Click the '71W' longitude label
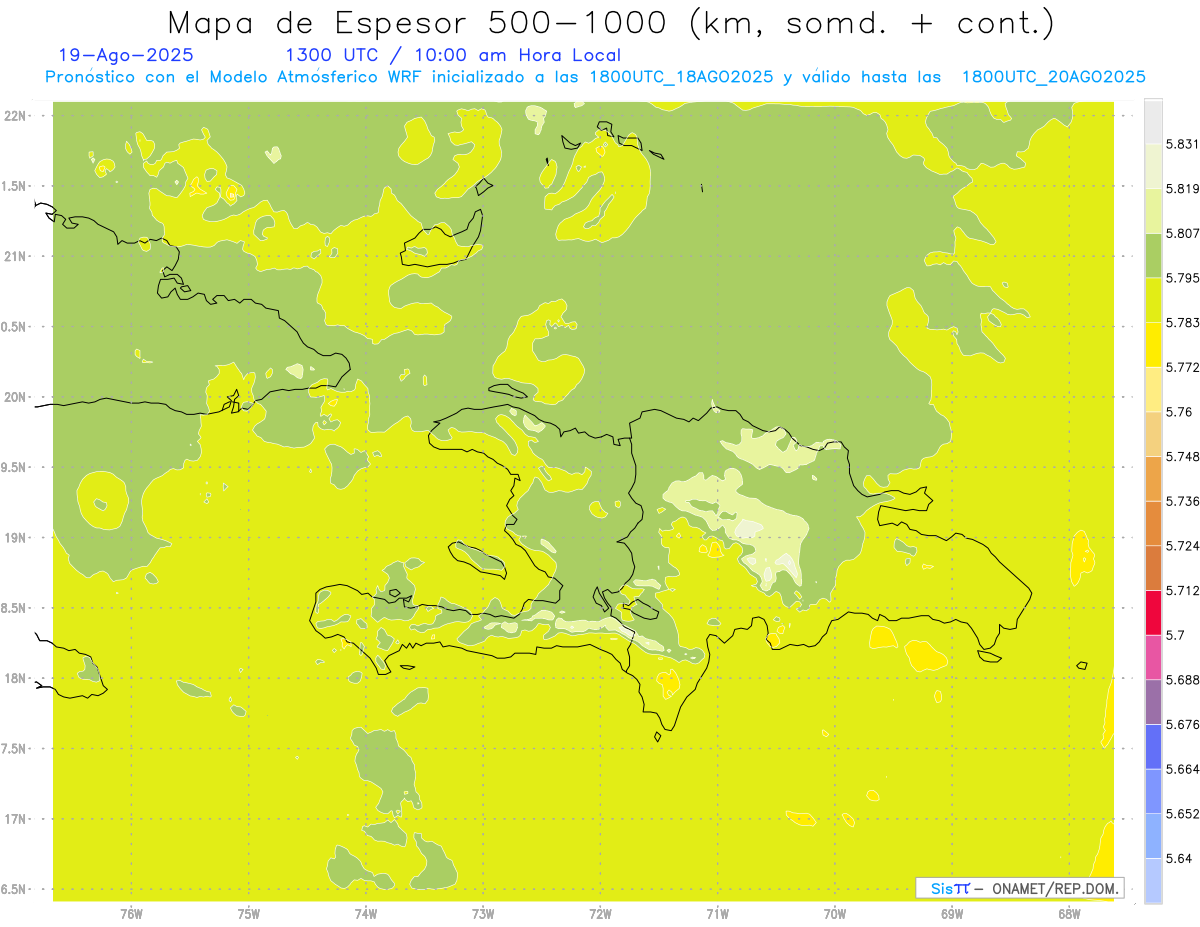The height and width of the screenshot is (927, 1200). tap(717, 914)
